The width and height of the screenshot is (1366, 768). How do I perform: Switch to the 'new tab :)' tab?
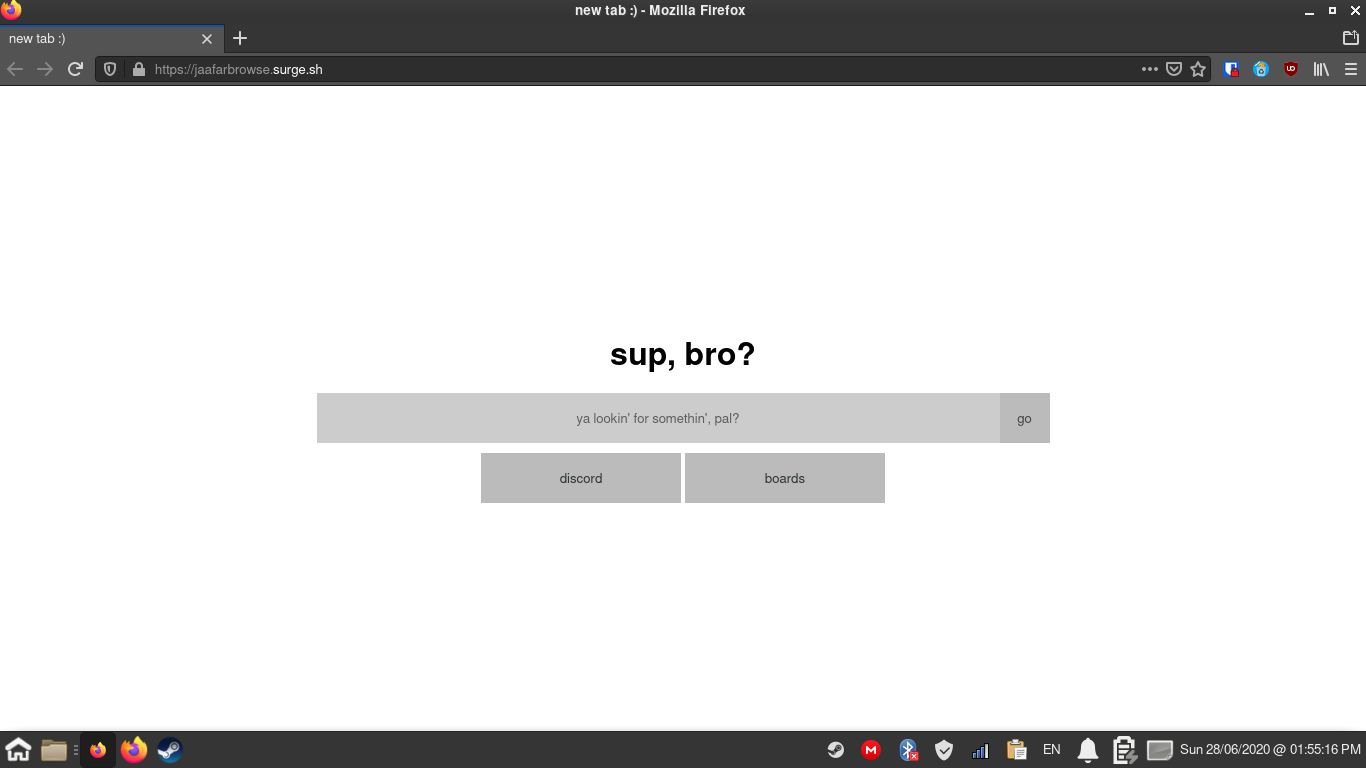[100, 38]
